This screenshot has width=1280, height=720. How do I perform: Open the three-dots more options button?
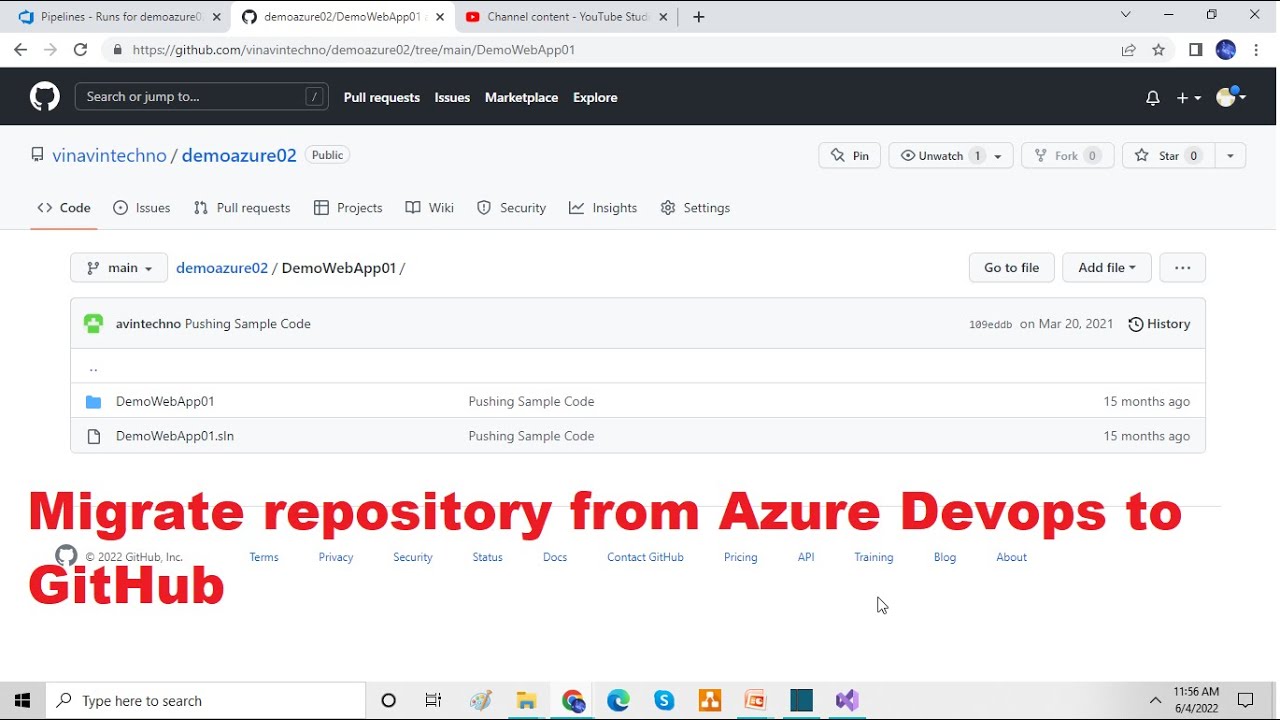coord(1182,268)
